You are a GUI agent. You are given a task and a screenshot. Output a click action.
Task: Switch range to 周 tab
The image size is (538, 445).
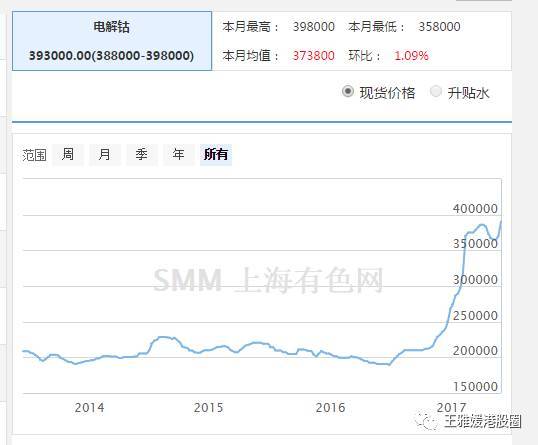tap(68, 154)
